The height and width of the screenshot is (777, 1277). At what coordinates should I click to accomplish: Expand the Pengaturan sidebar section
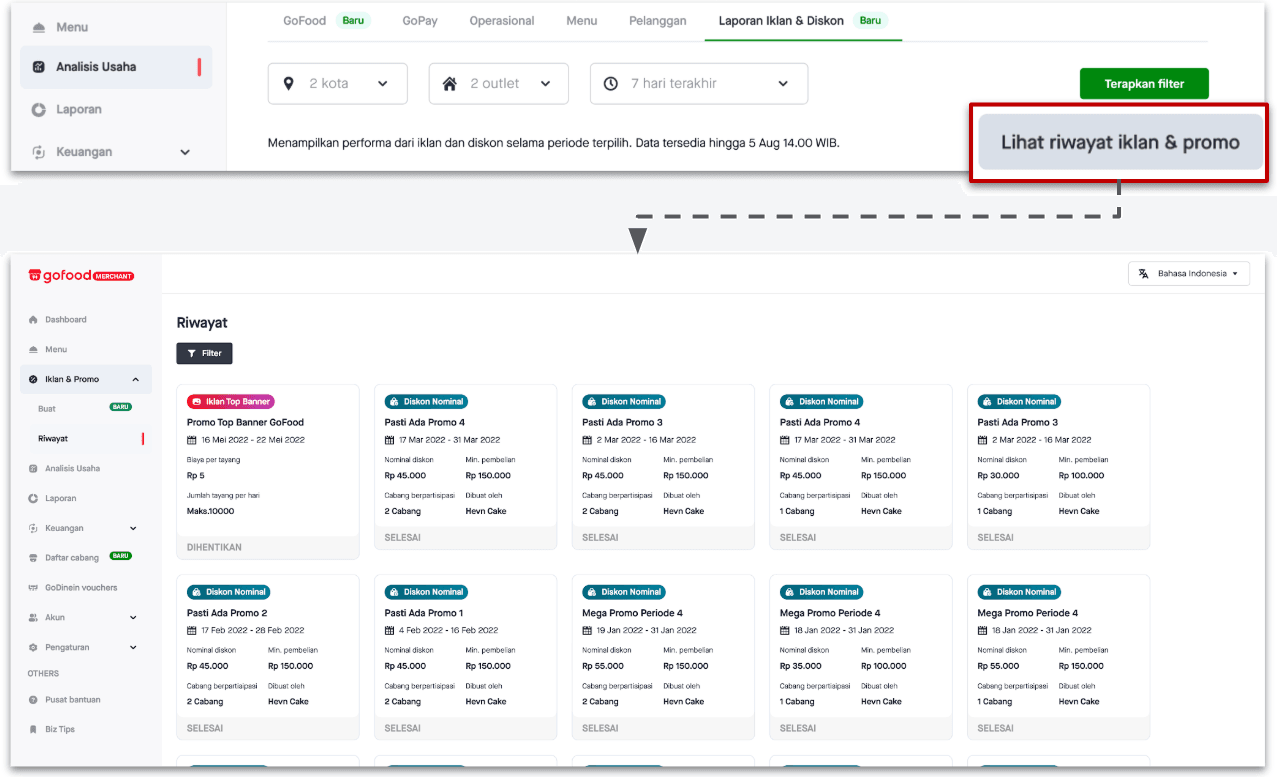pyautogui.click(x=134, y=648)
